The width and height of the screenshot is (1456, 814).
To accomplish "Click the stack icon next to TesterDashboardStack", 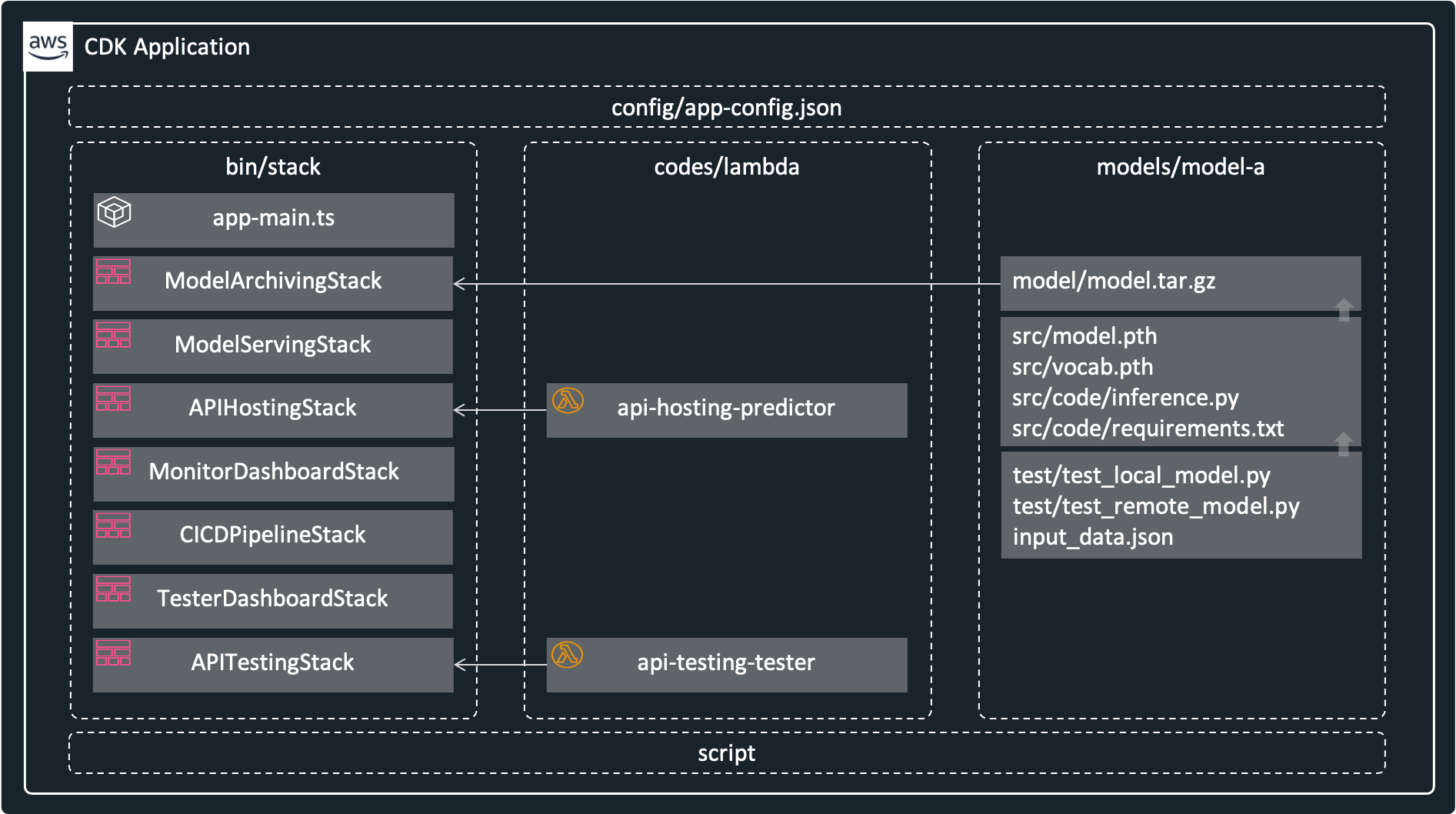I will (113, 589).
